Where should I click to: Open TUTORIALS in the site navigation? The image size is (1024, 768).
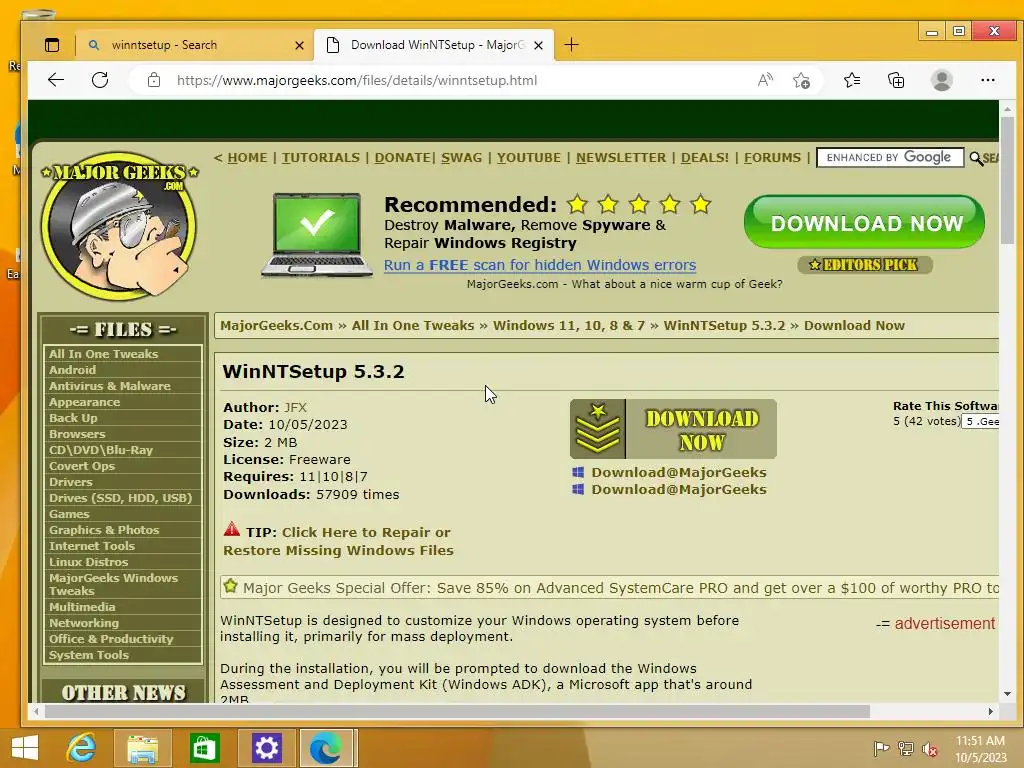coord(321,157)
